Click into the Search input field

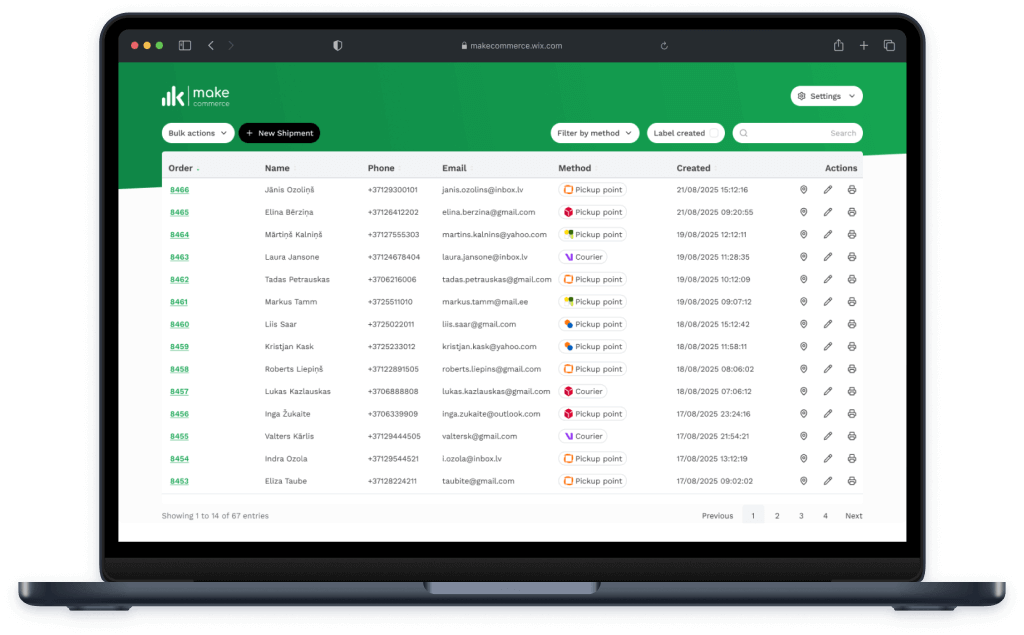pos(800,133)
